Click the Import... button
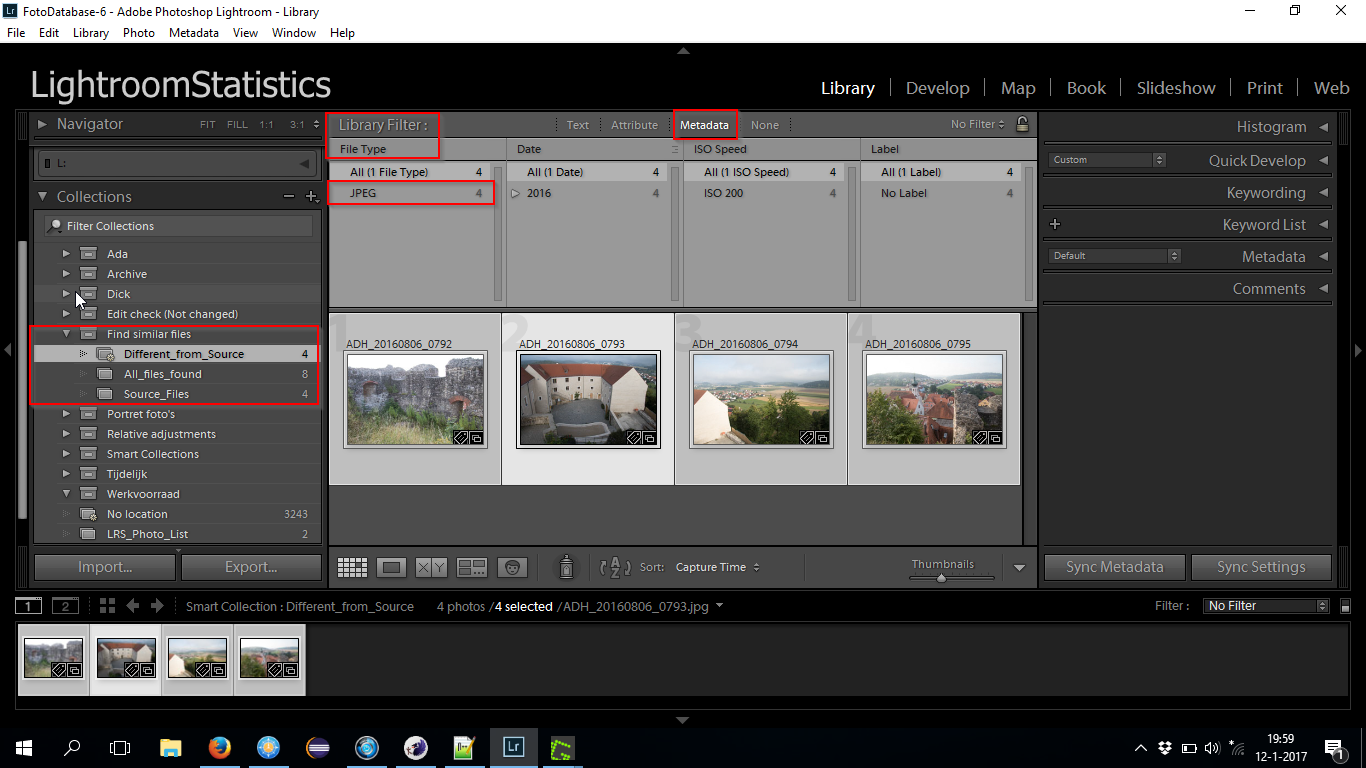 click(105, 567)
